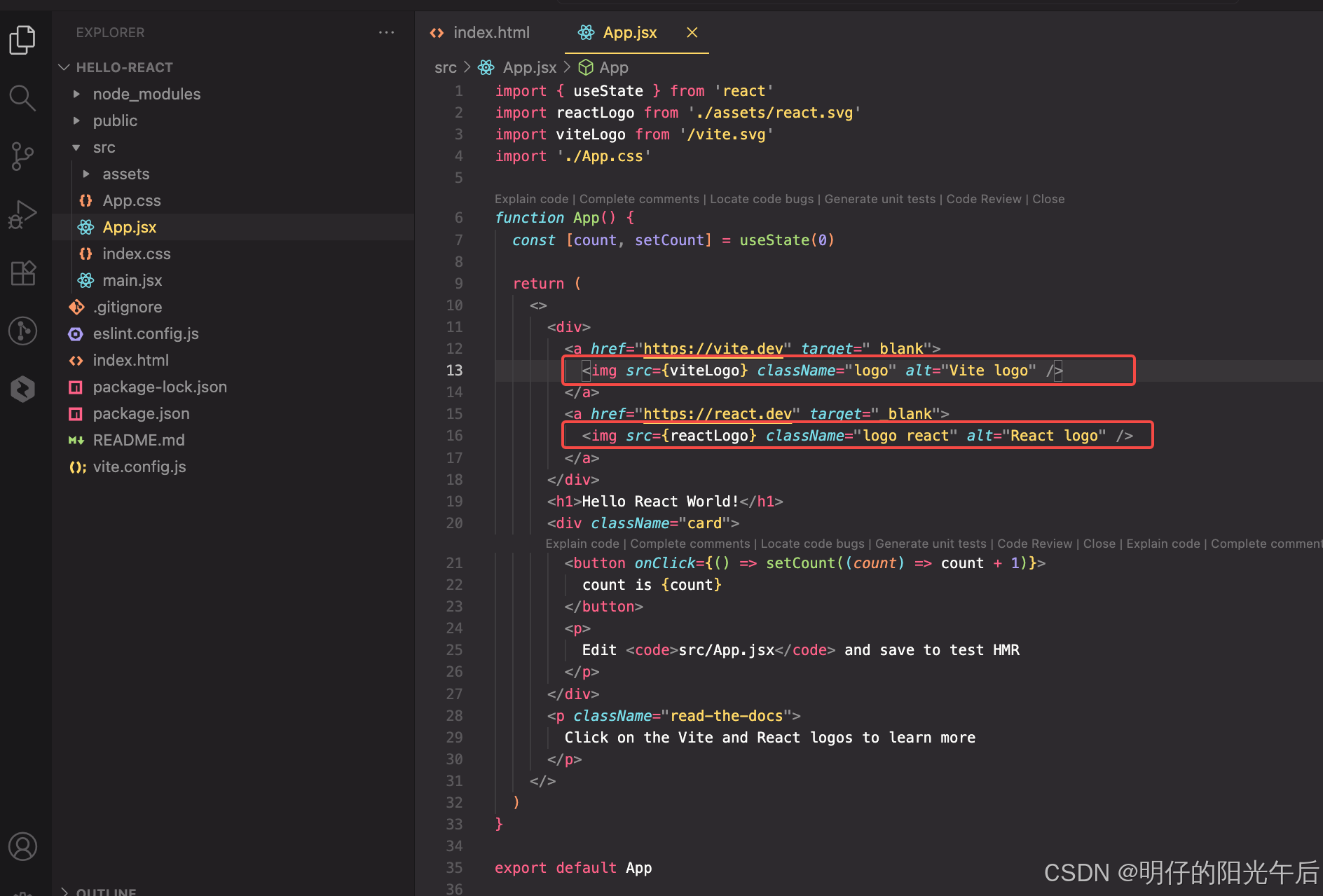Screen dimensions: 1323x896
Task: Click the src breadcrumb segment
Action: tap(445, 67)
